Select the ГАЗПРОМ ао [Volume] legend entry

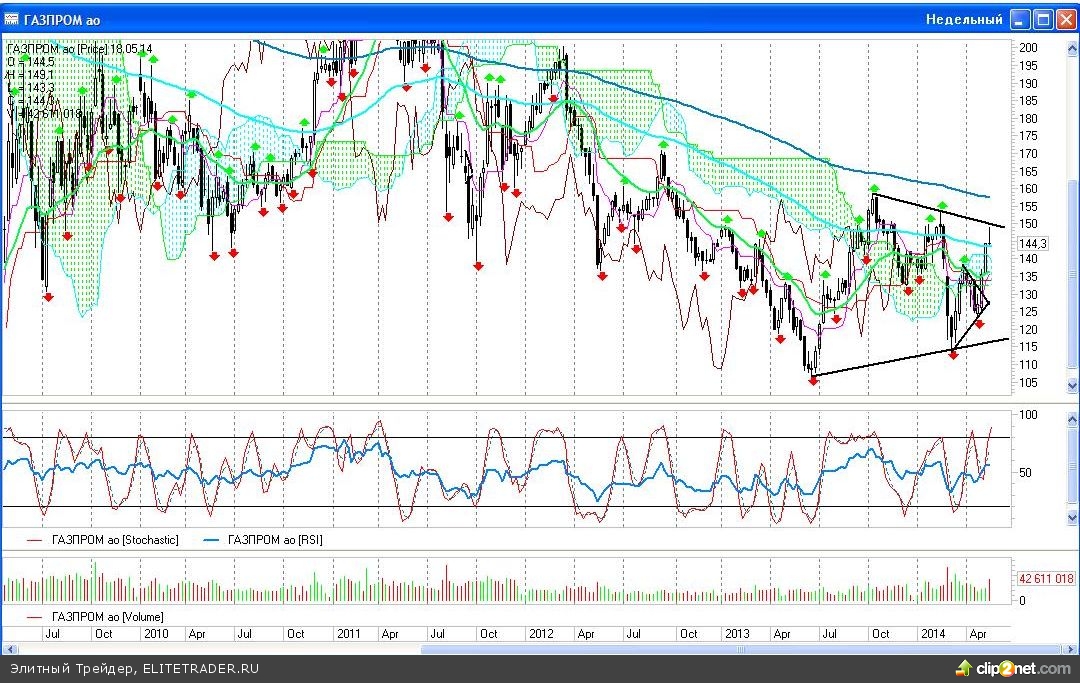(107, 616)
